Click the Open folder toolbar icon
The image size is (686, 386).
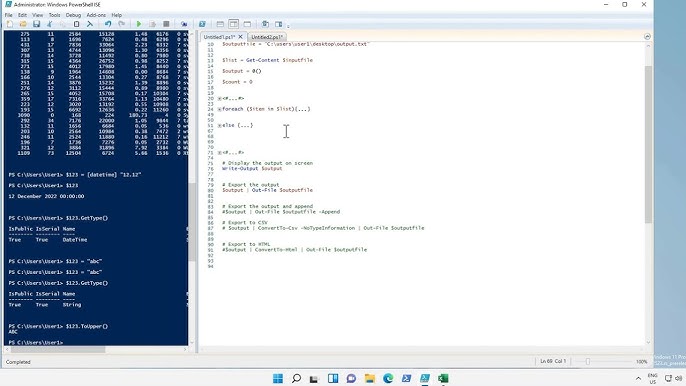[x=23, y=24]
